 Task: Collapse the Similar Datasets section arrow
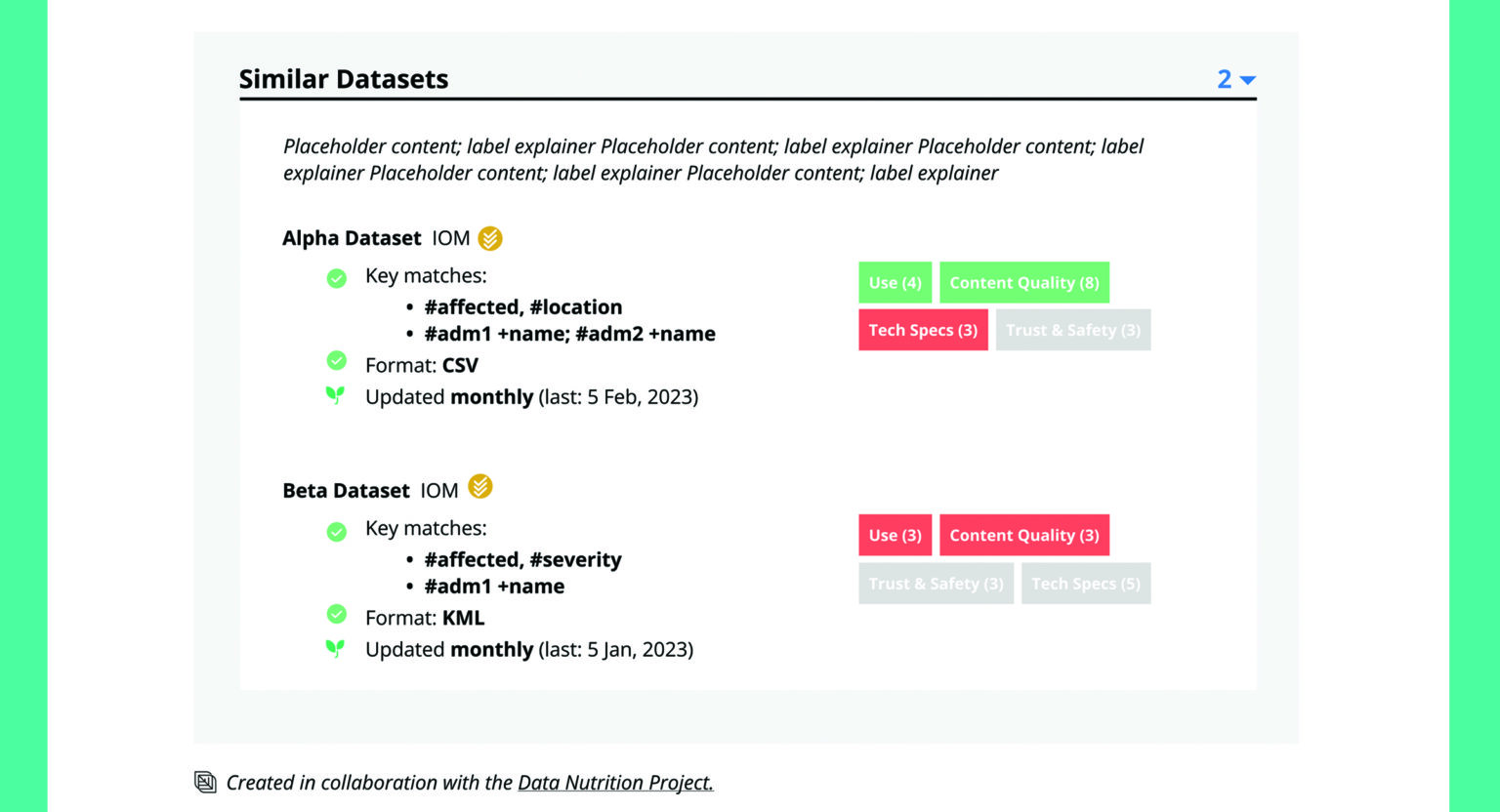(x=1247, y=80)
